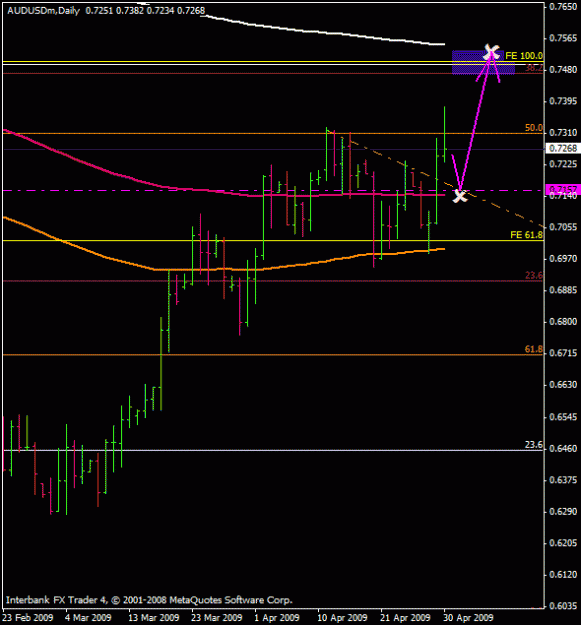Click the 30 Apr 2009 date label
Image resolution: width=581 pixels, height=625 pixels.
pos(468,617)
